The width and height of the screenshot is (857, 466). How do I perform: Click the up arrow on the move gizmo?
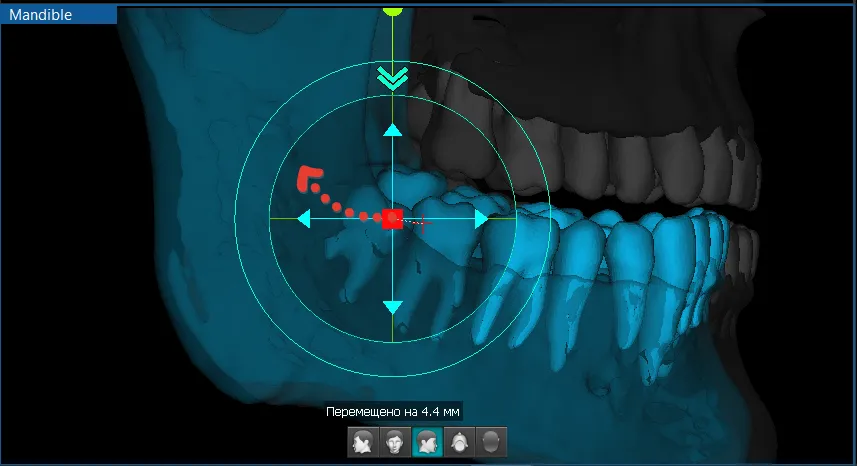pos(392,130)
